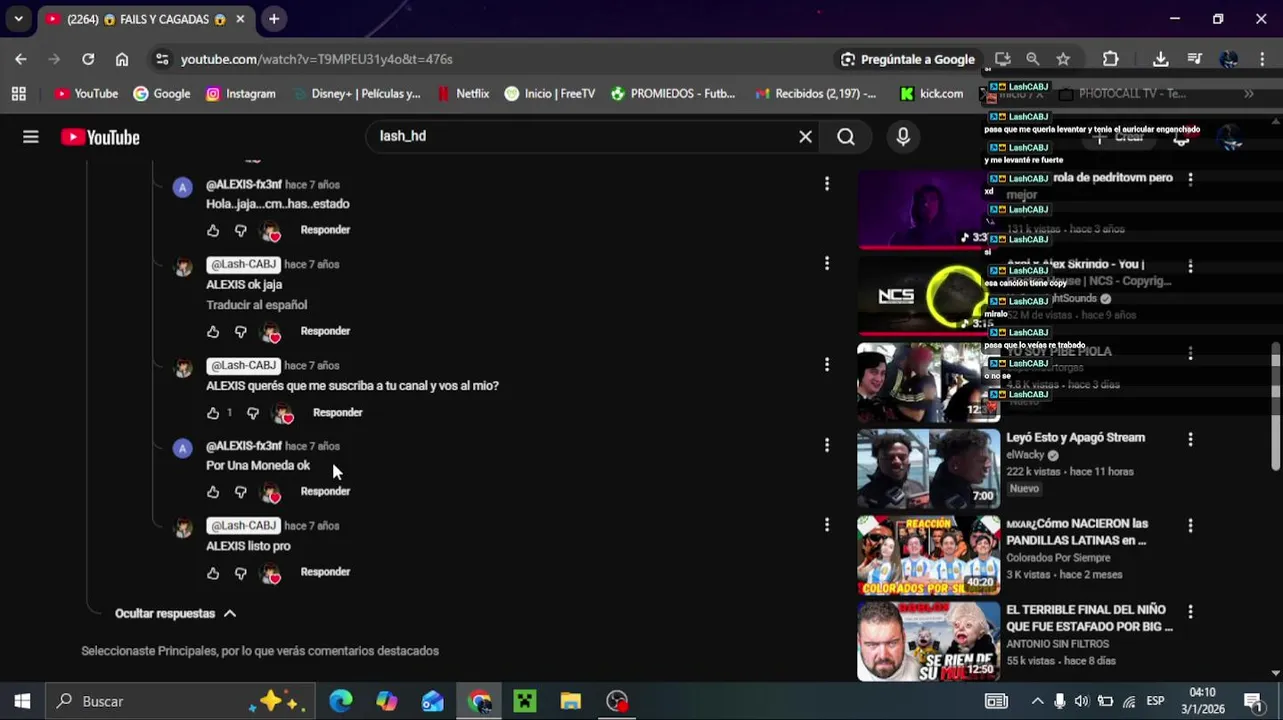Open menu for "Leyó Esto y Apagó Stream"

tap(1190, 439)
